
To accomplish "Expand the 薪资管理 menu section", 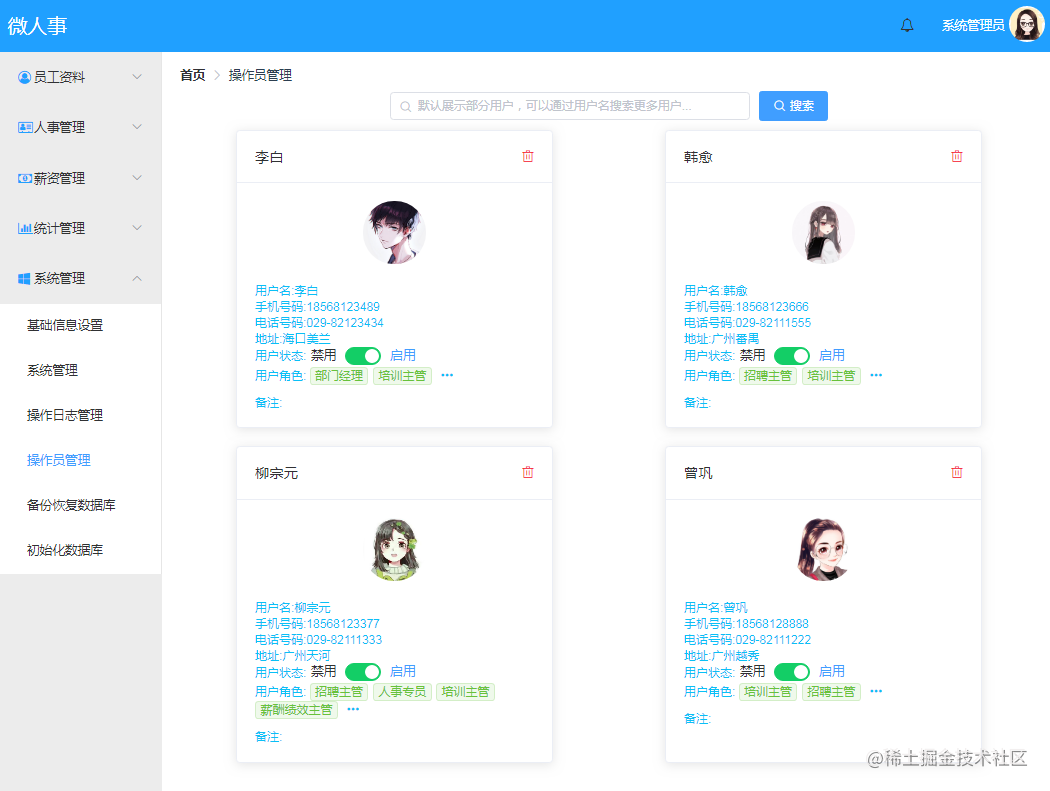I will [80, 178].
